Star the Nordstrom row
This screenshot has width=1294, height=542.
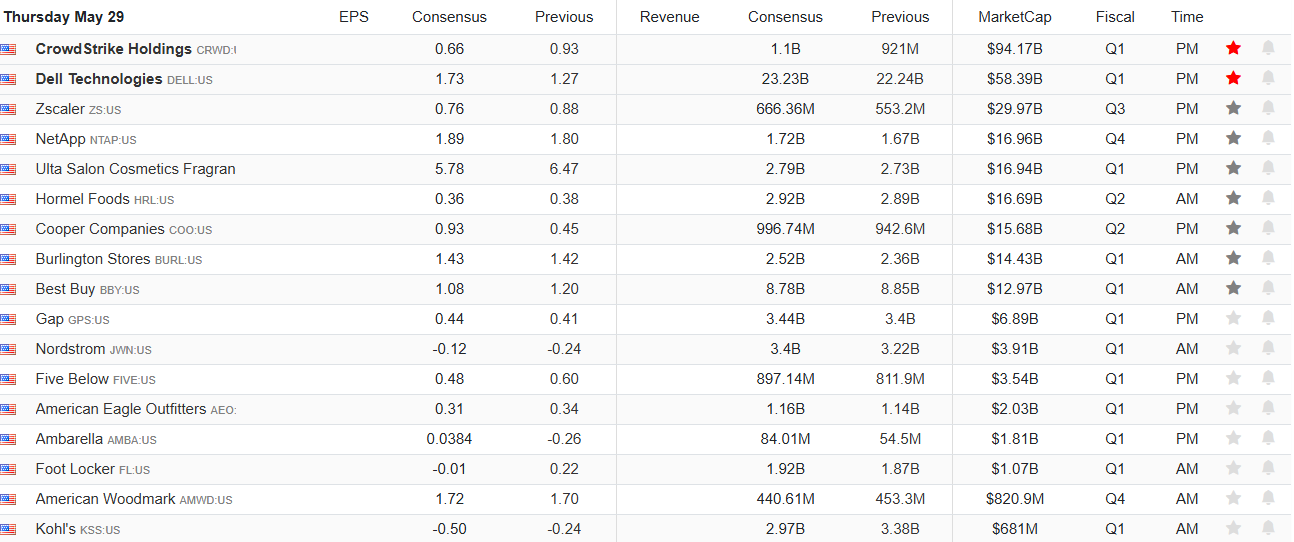[1233, 348]
